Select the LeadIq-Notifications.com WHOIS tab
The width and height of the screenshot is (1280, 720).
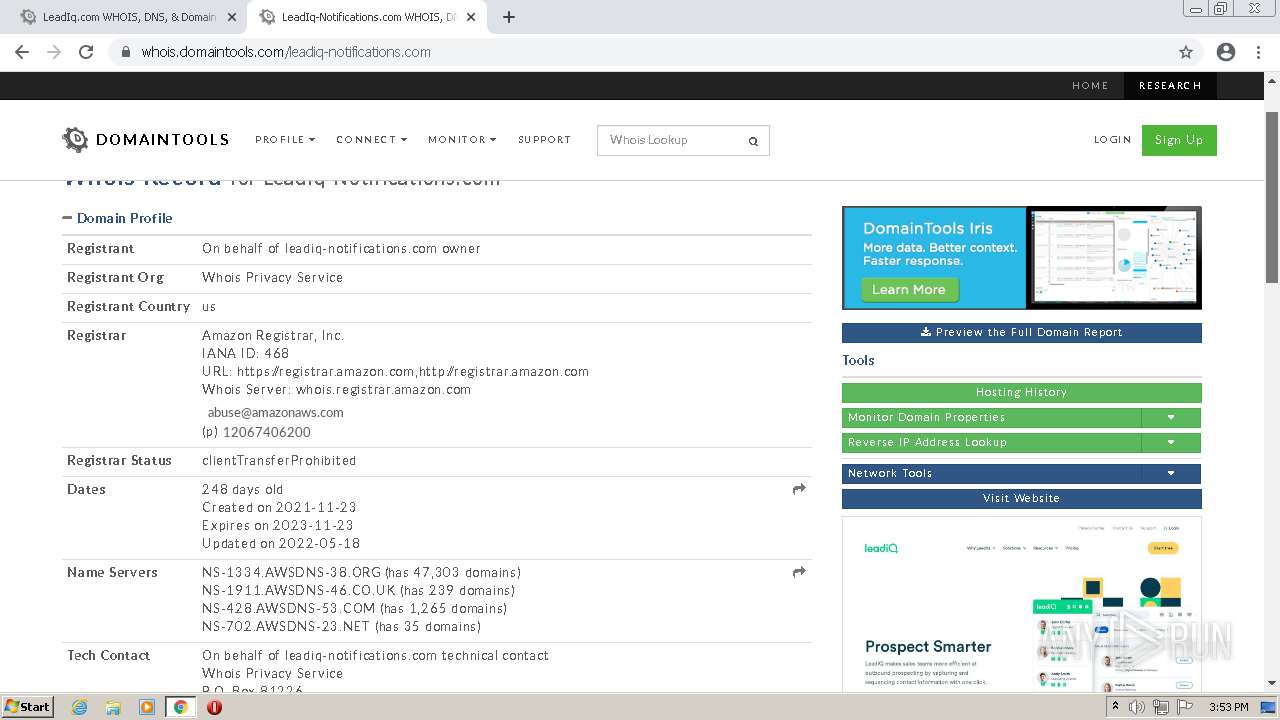coord(367,17)
